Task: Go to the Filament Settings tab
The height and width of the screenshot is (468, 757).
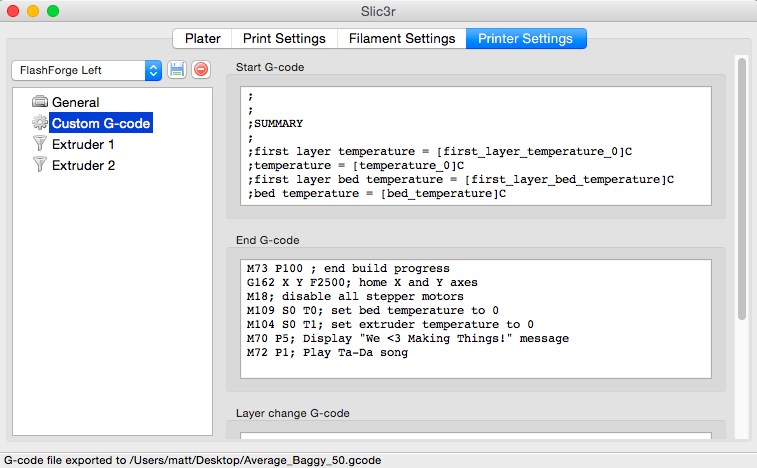Action: (x=401, y=38)
